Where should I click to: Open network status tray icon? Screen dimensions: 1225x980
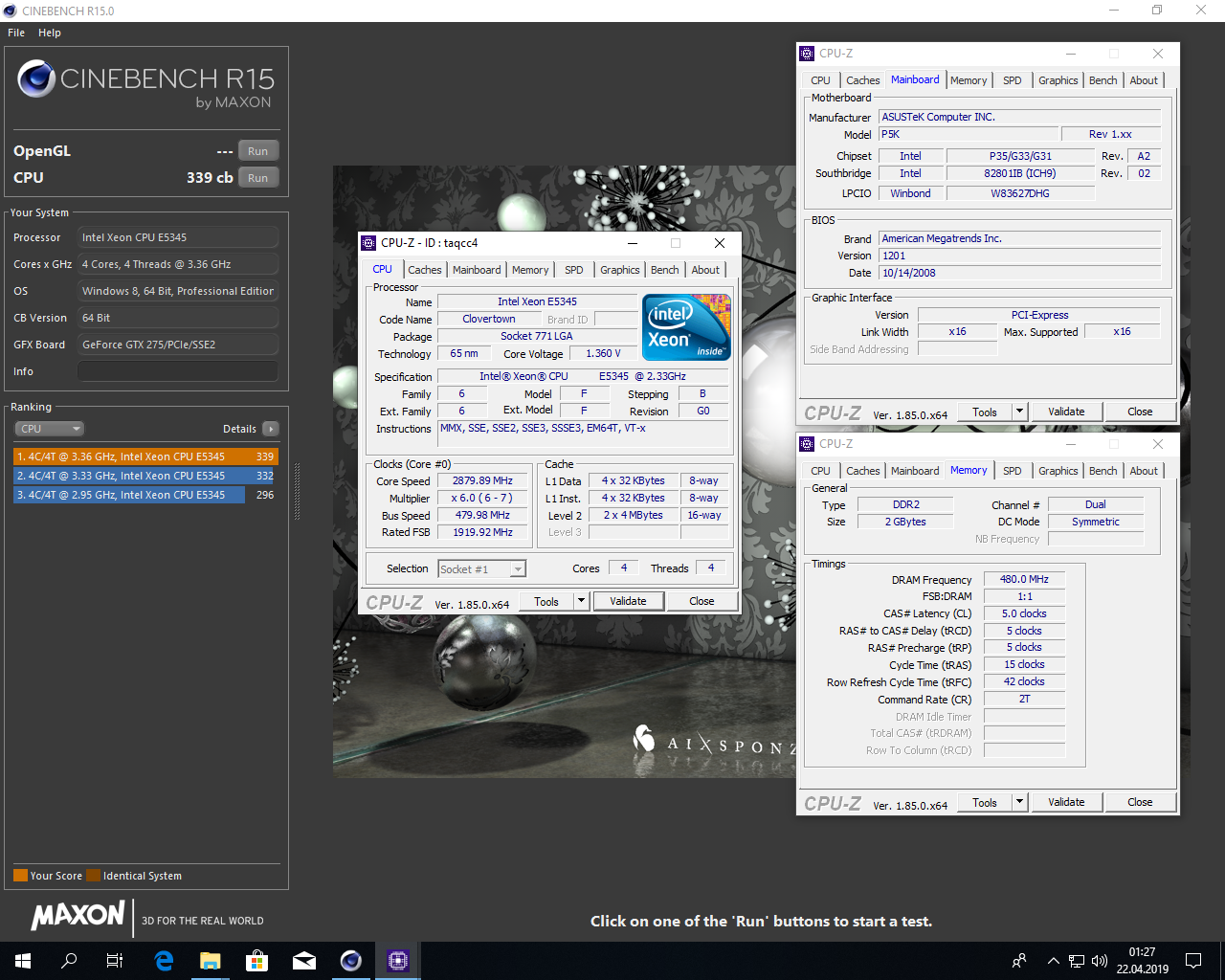click(x=1077, y=961)
